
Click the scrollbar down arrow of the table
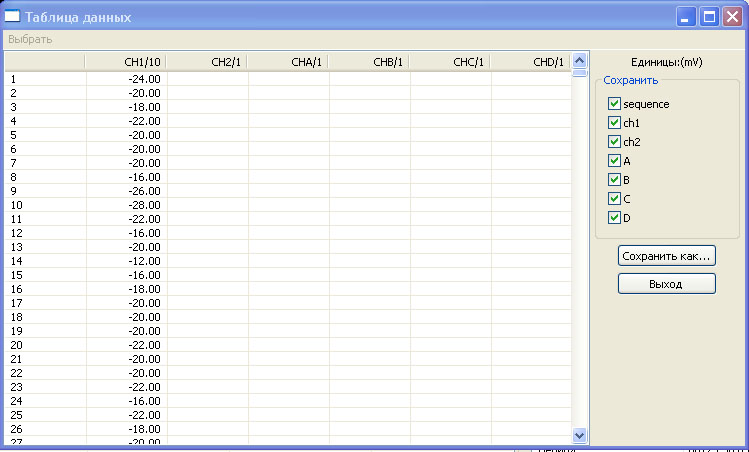point(579,435)
